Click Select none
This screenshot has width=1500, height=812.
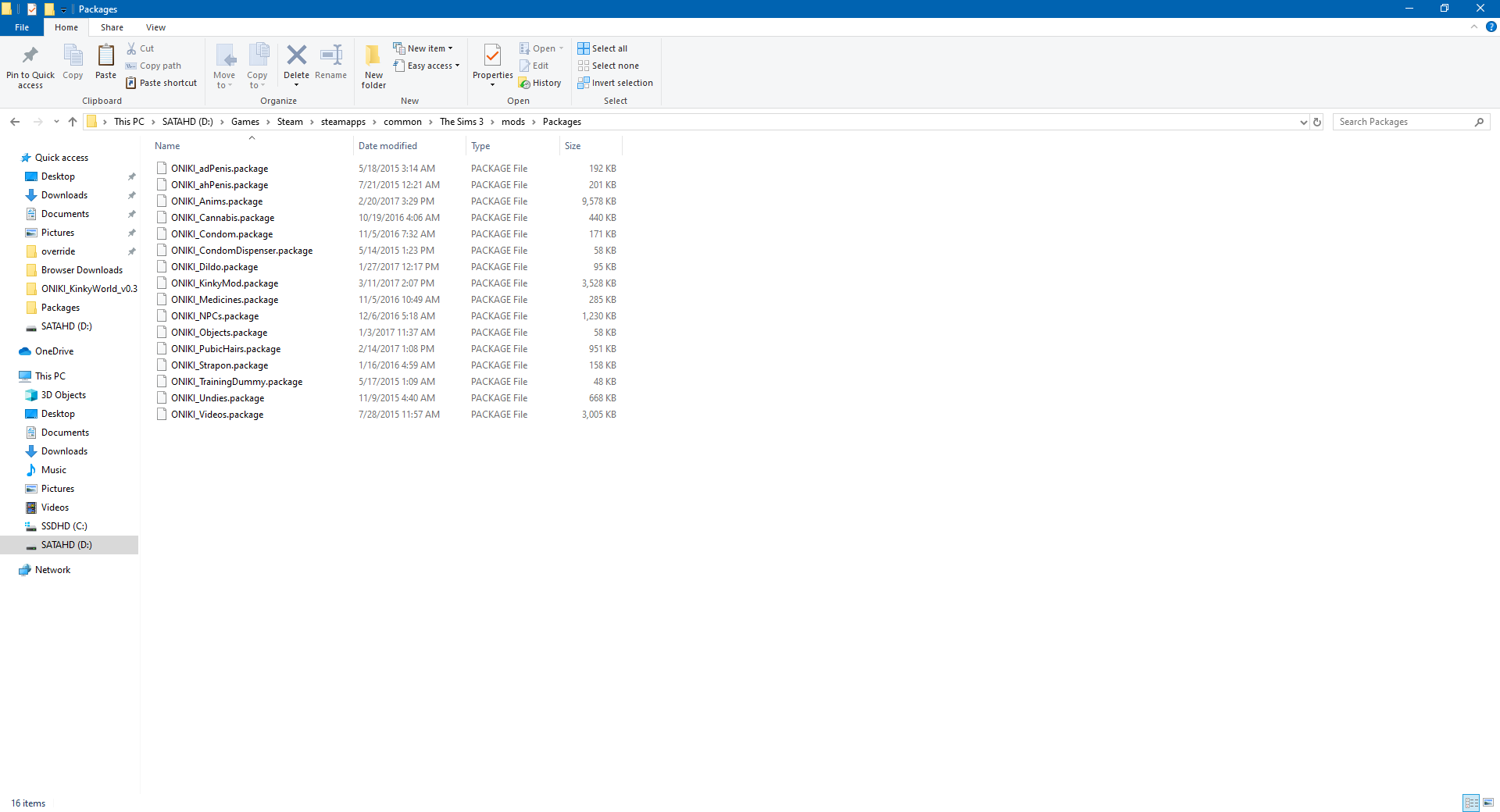[608, 66]
